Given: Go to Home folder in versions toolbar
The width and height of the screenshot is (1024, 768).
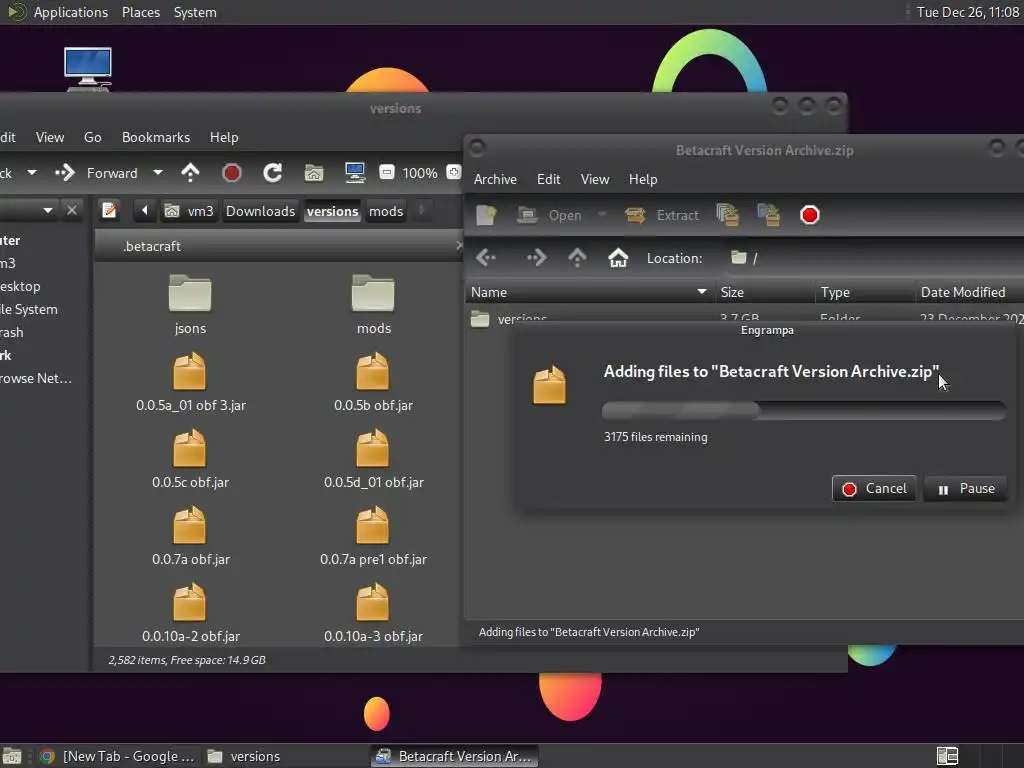Looking at the screenshot, I should [313, 173].
